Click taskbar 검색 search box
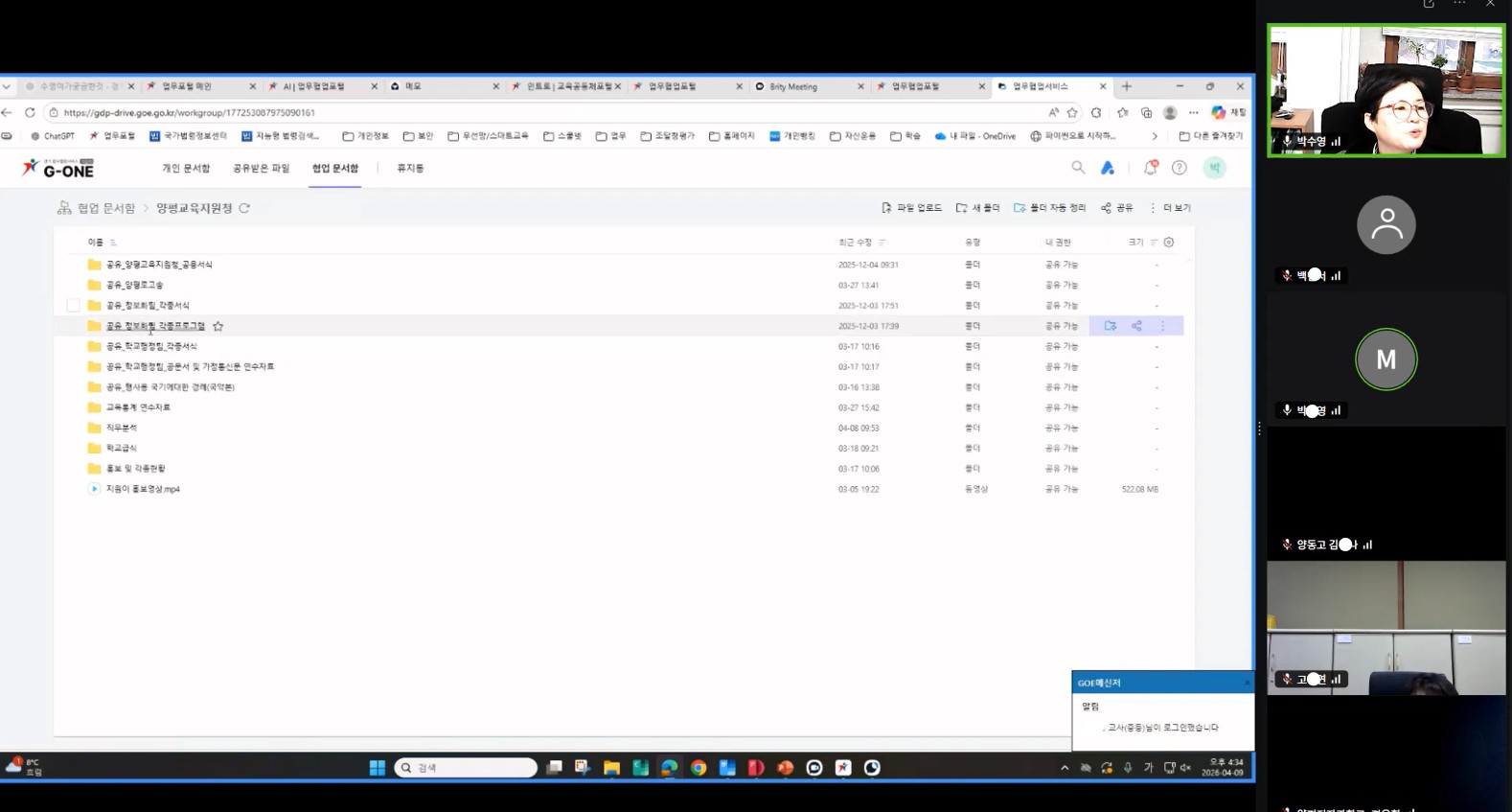This screenshot has width=1512, height=812. tap(466, 768)
